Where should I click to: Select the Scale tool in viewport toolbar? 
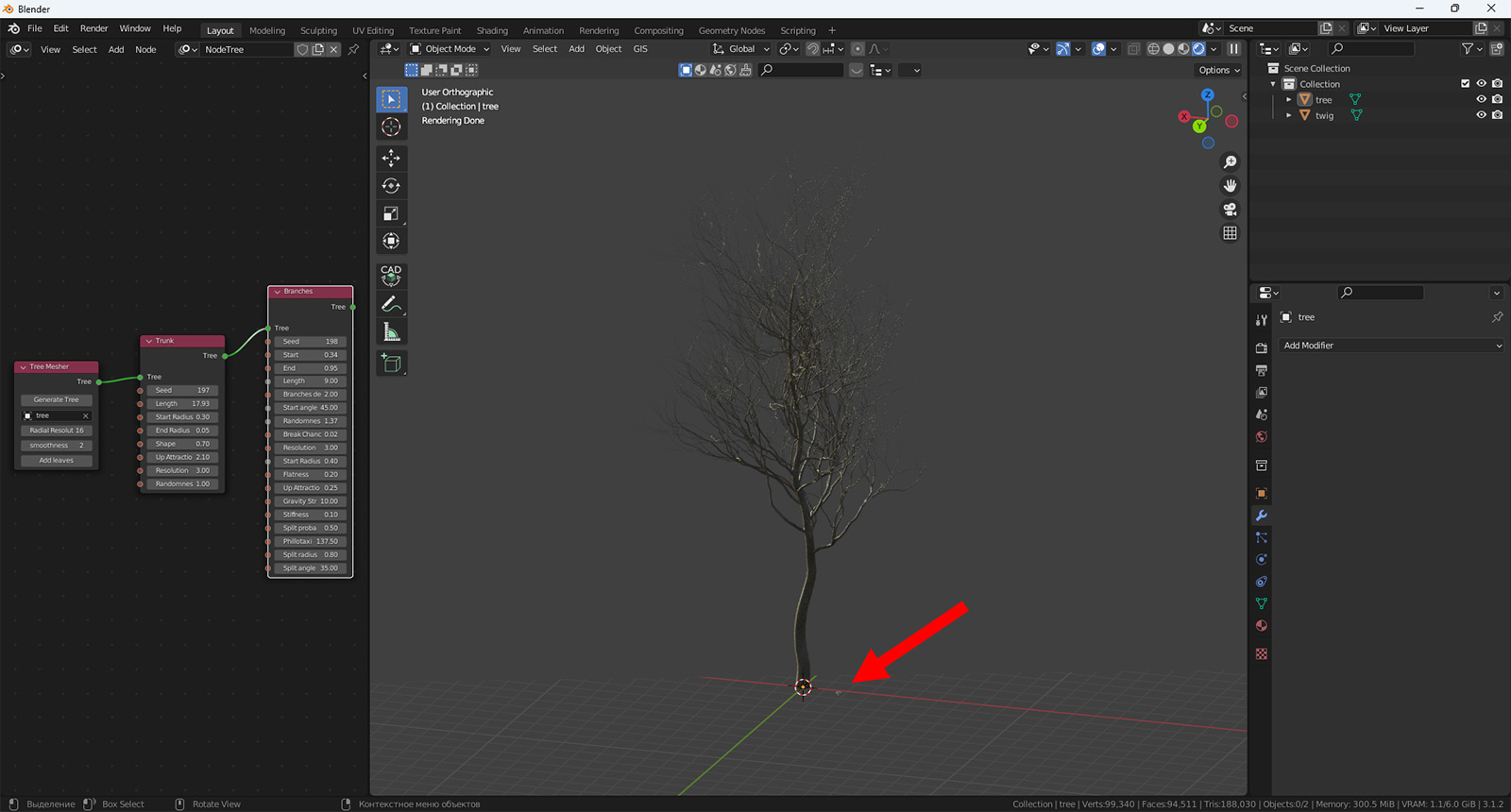[x=391, y=214]
